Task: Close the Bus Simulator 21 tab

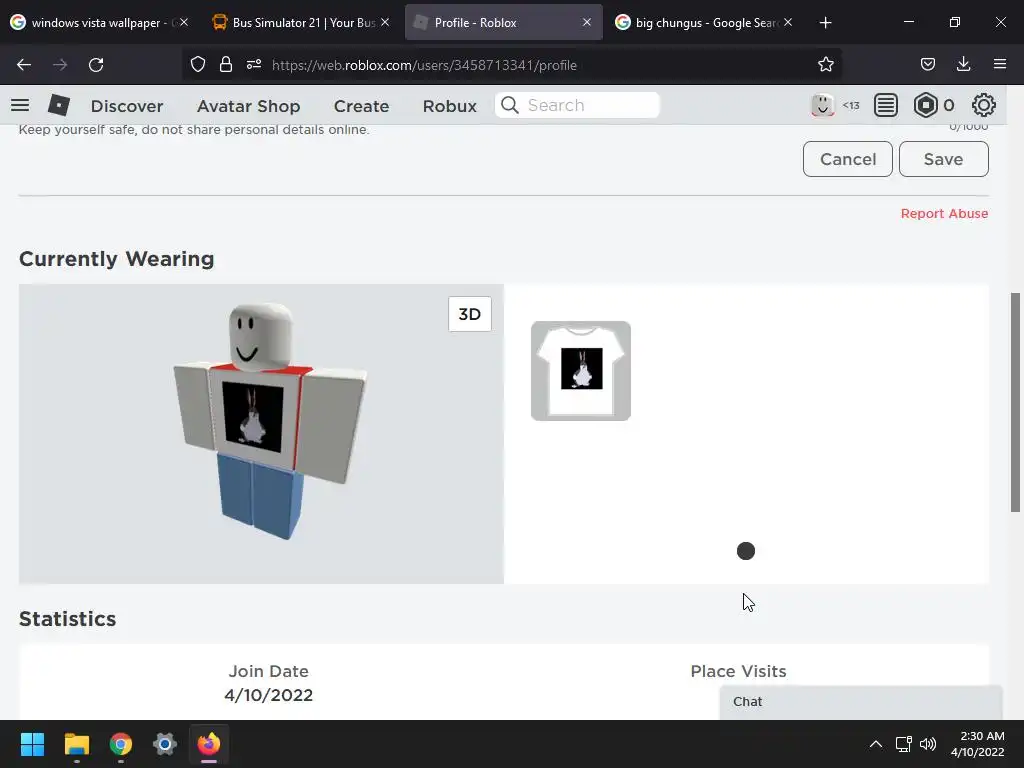Action: coord(385,22)
